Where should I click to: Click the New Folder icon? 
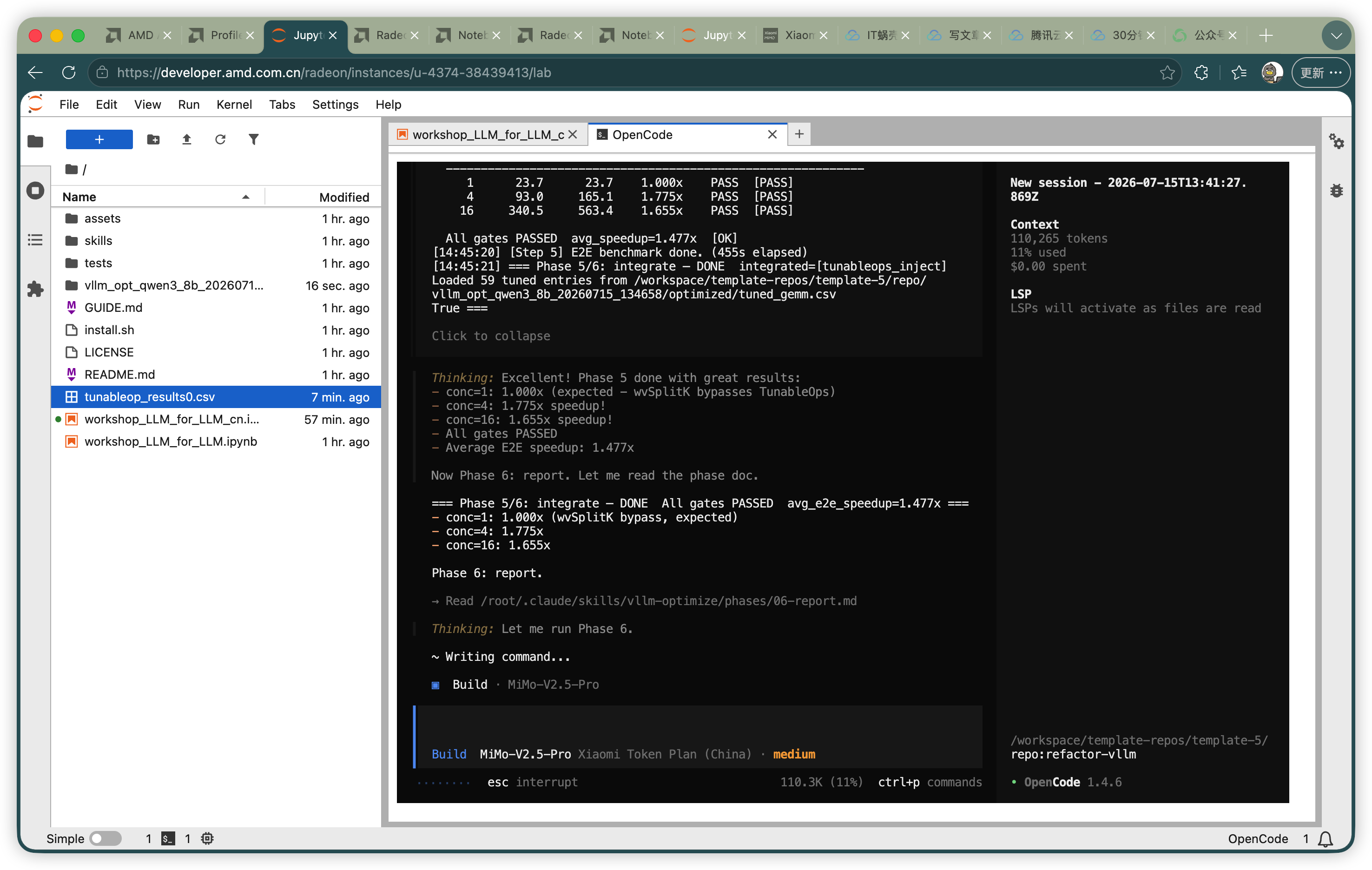(x=153, y=139)
